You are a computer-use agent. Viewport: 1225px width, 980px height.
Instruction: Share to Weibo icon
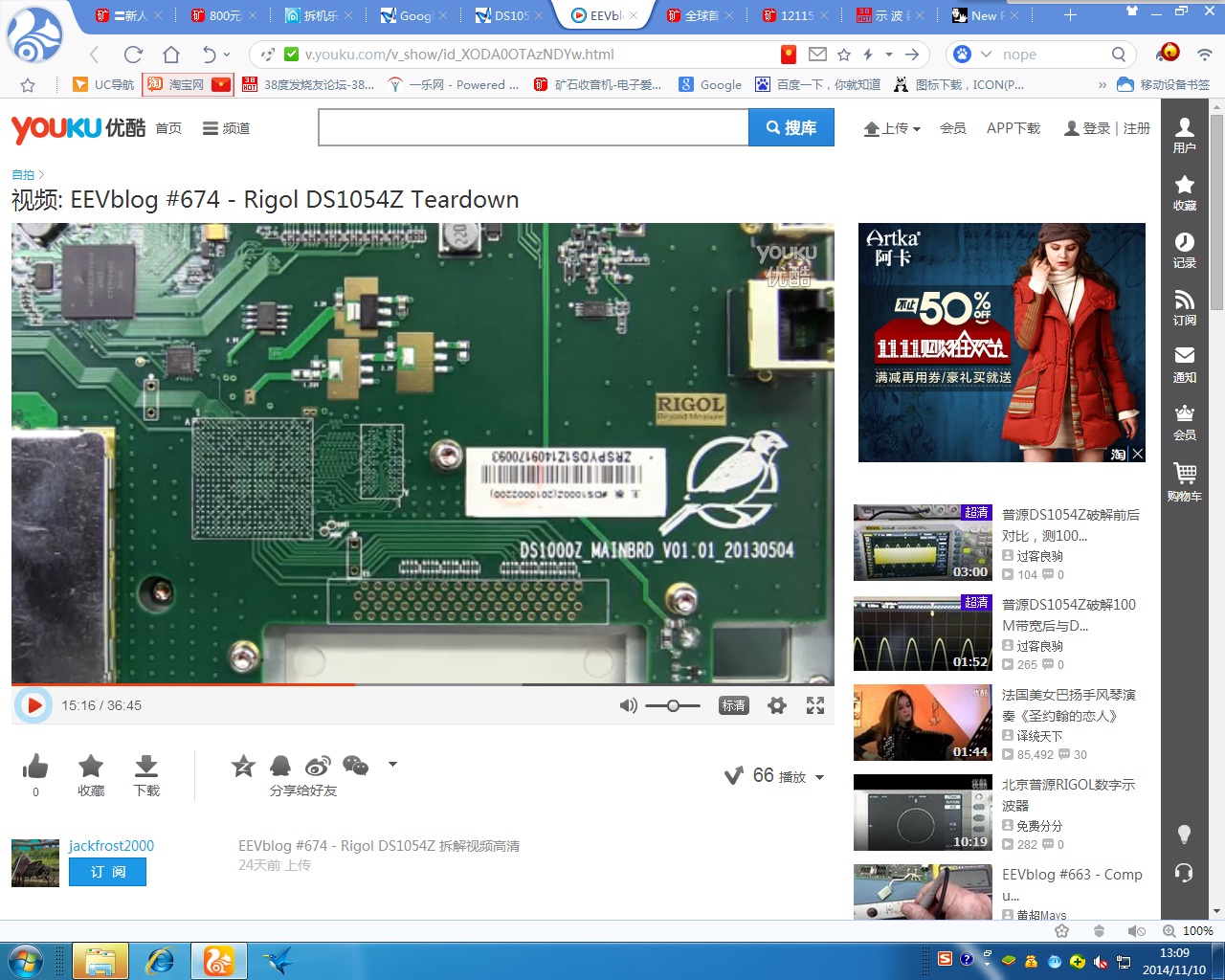[x=318, y=766]
